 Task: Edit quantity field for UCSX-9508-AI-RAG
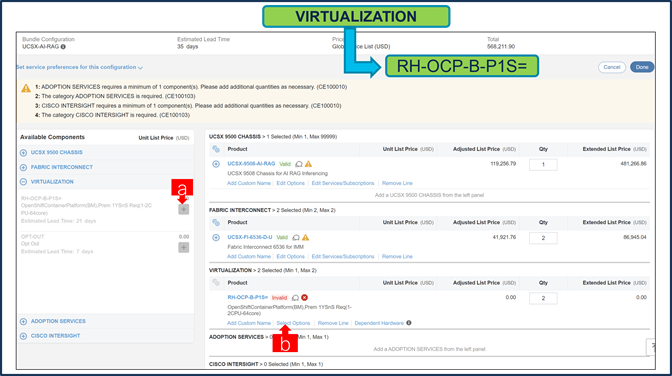[x=543, y=165]
